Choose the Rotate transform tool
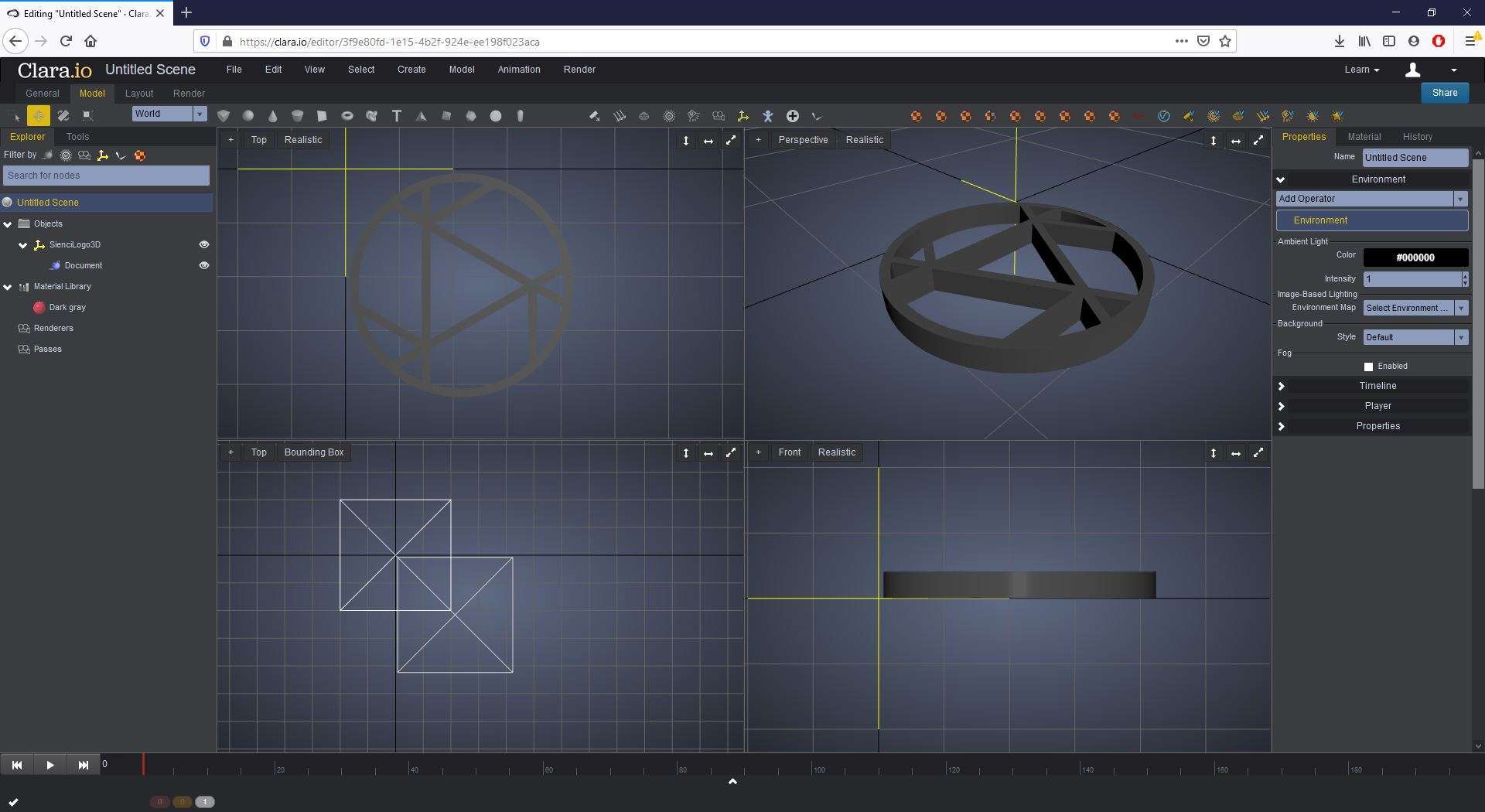 point(63,116)
